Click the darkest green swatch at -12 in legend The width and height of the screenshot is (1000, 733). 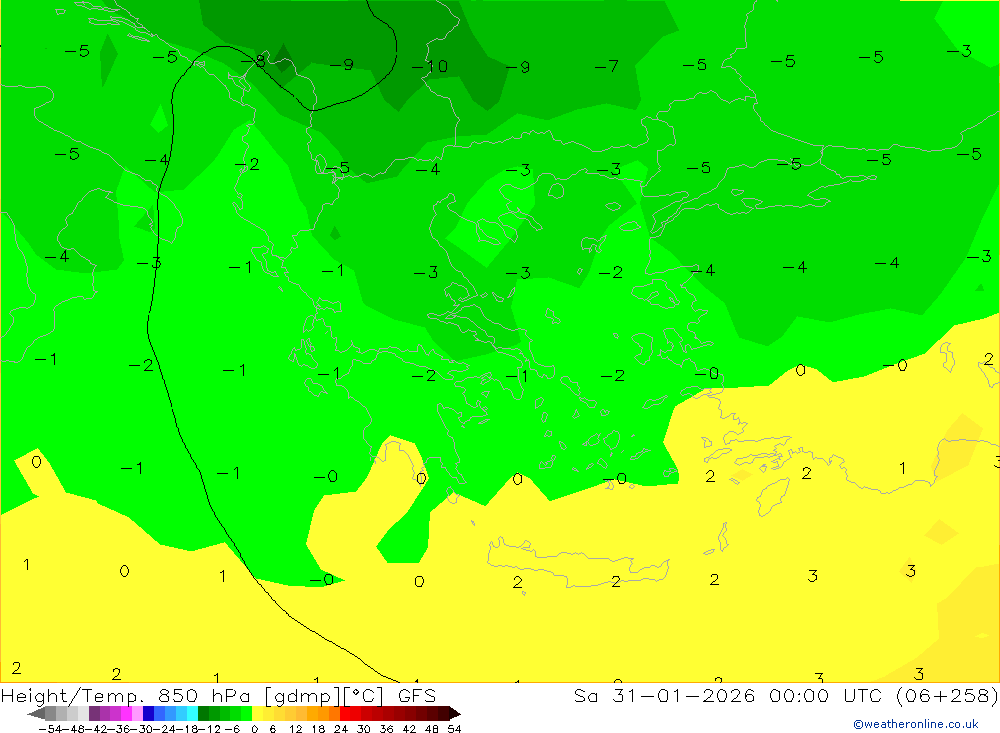point(203,713)
